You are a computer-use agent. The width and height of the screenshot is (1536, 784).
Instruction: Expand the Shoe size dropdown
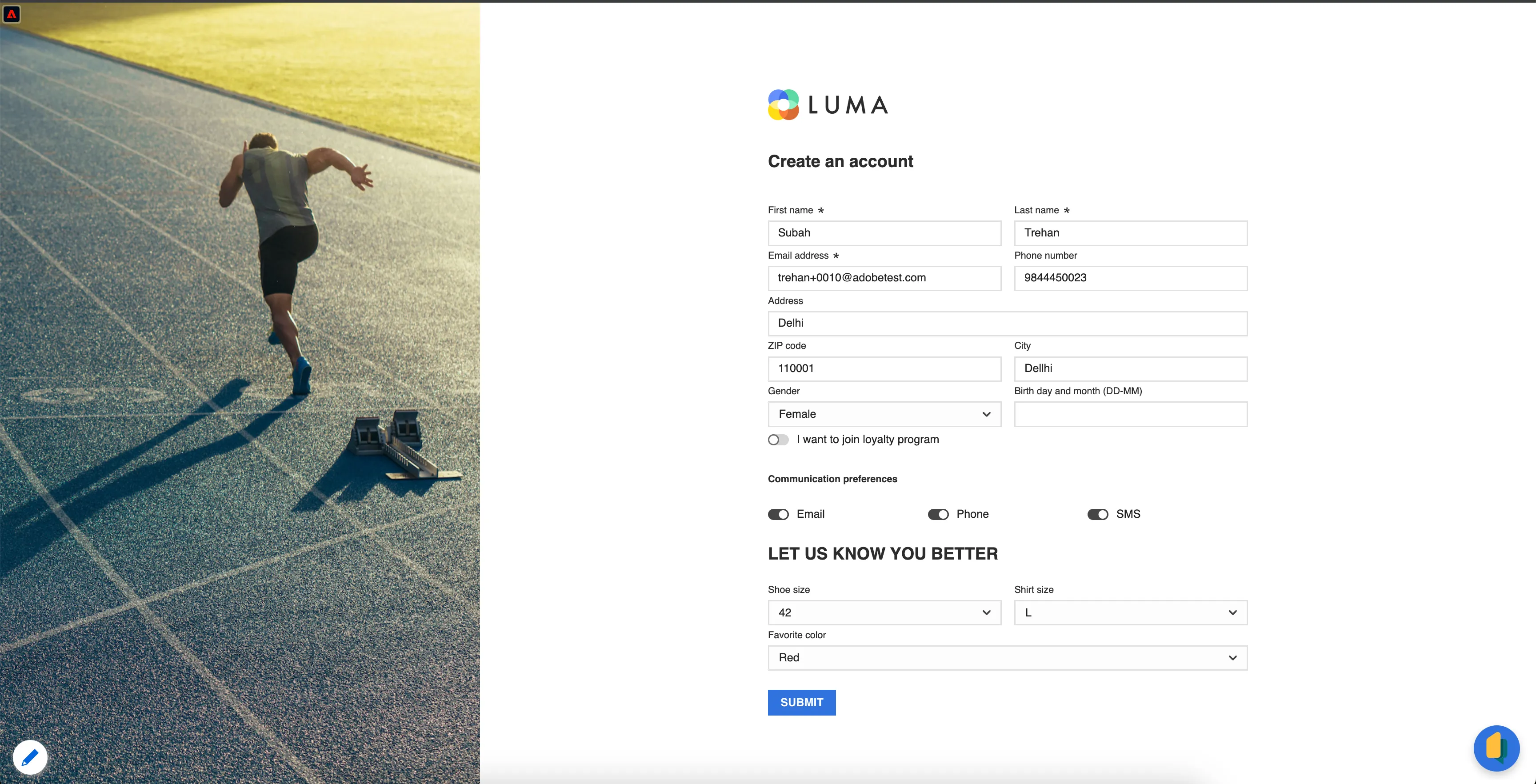(884, 612)
